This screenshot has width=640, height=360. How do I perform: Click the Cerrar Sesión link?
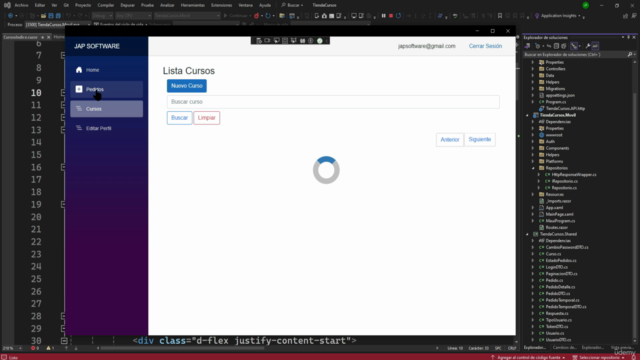[x=485, y=46]
